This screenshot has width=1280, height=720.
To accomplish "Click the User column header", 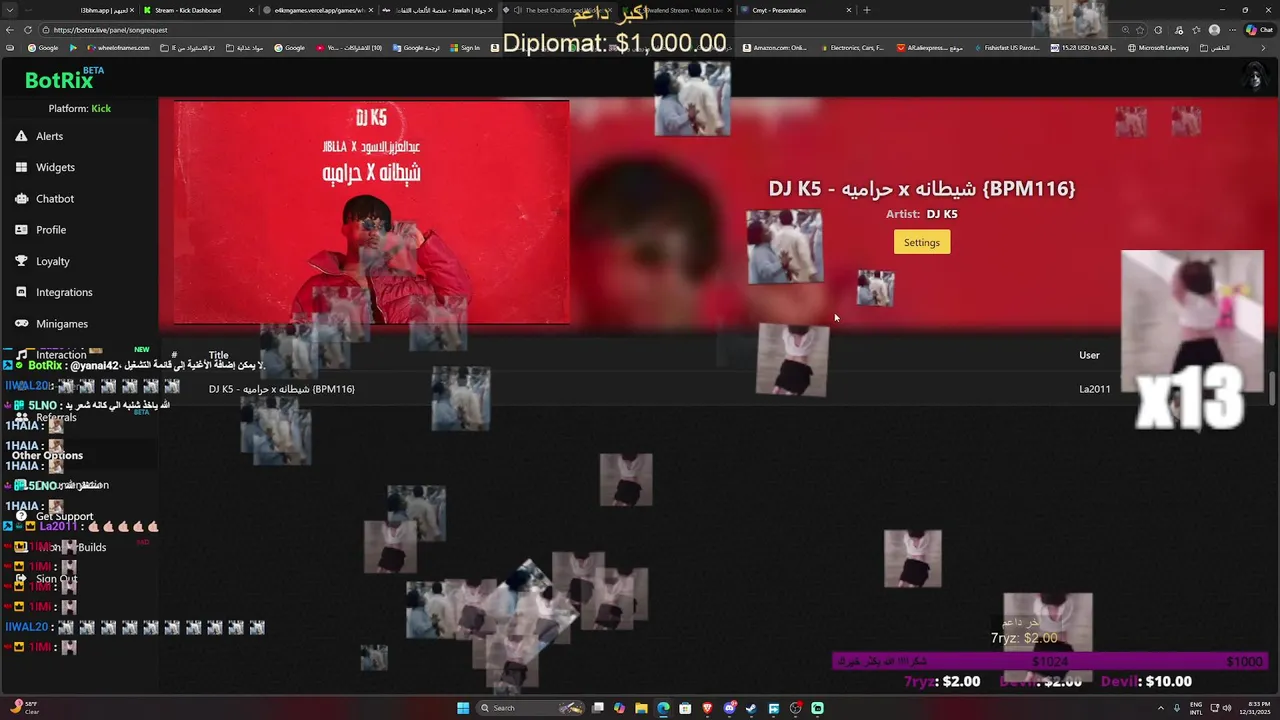I will click(x=1089, y=355).
